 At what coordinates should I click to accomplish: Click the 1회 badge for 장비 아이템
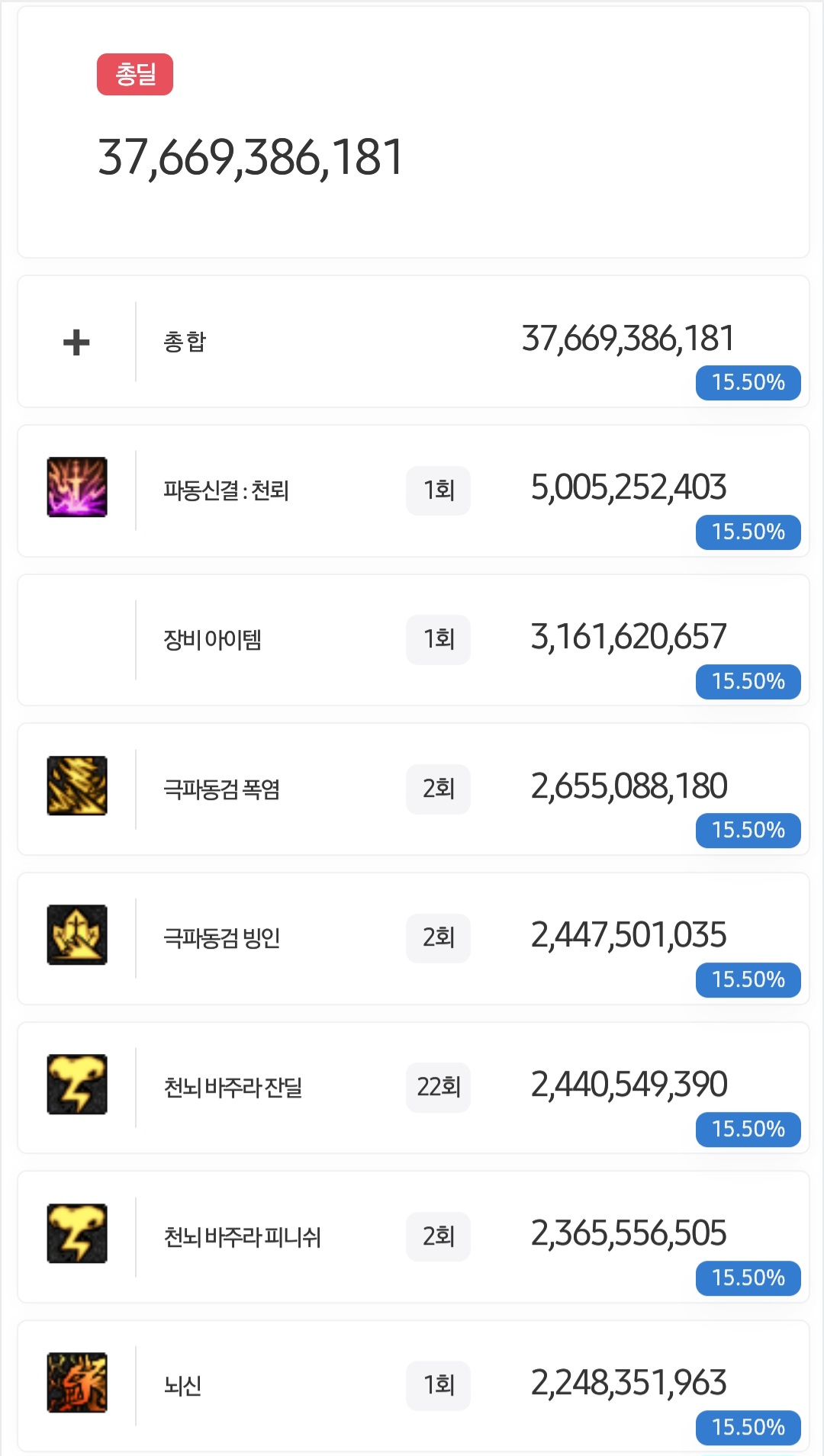click(438, 639)
